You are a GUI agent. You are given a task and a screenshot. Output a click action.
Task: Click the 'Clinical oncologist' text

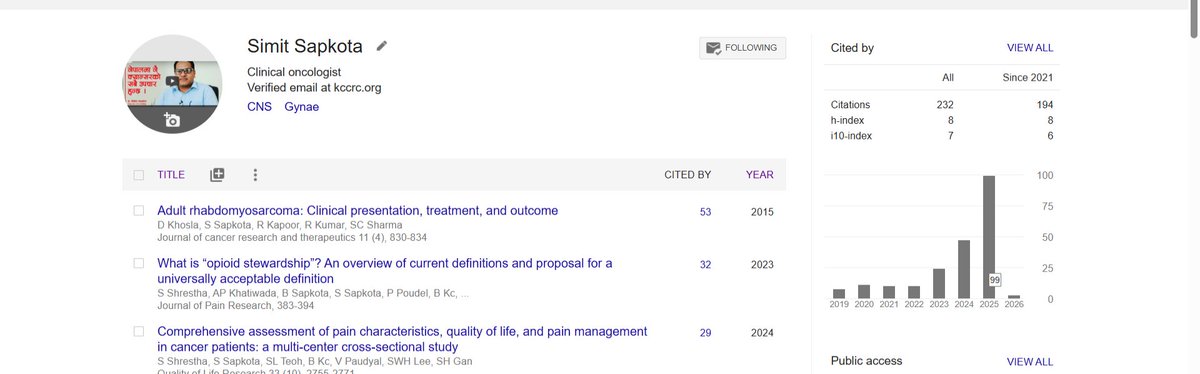point(294,72)
